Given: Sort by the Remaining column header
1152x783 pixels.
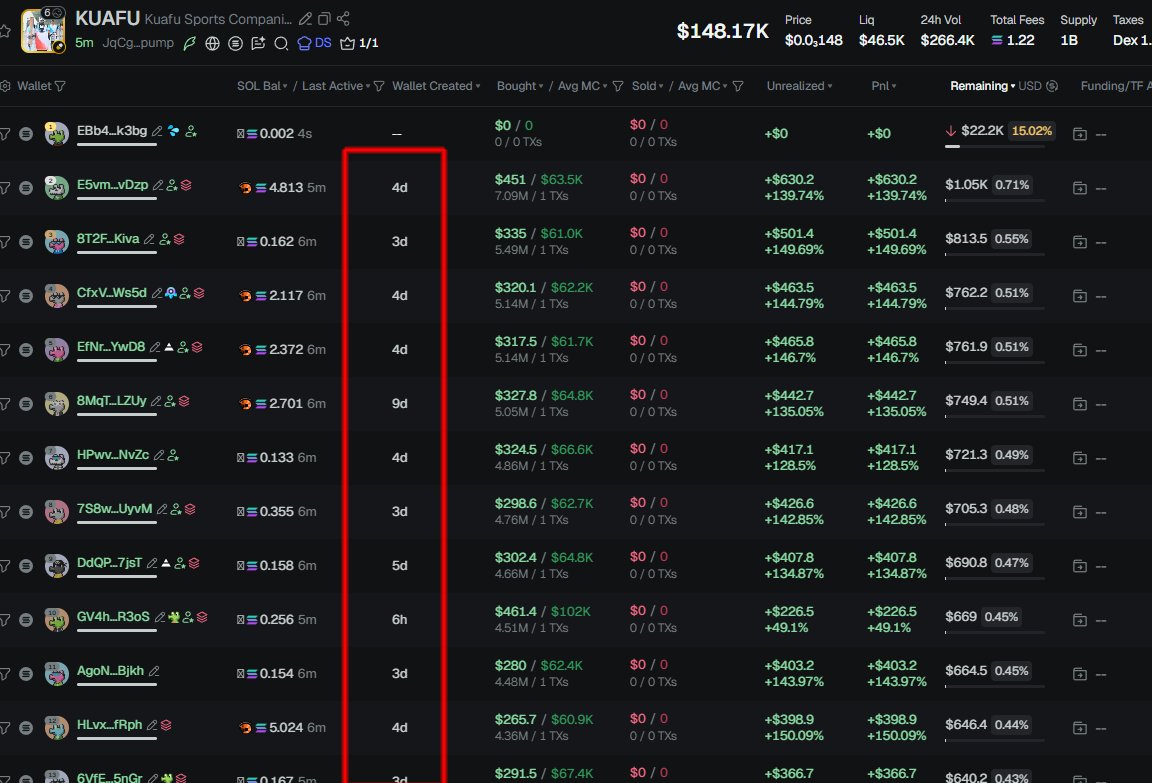Looking at the screenshot, I should 979,86.
